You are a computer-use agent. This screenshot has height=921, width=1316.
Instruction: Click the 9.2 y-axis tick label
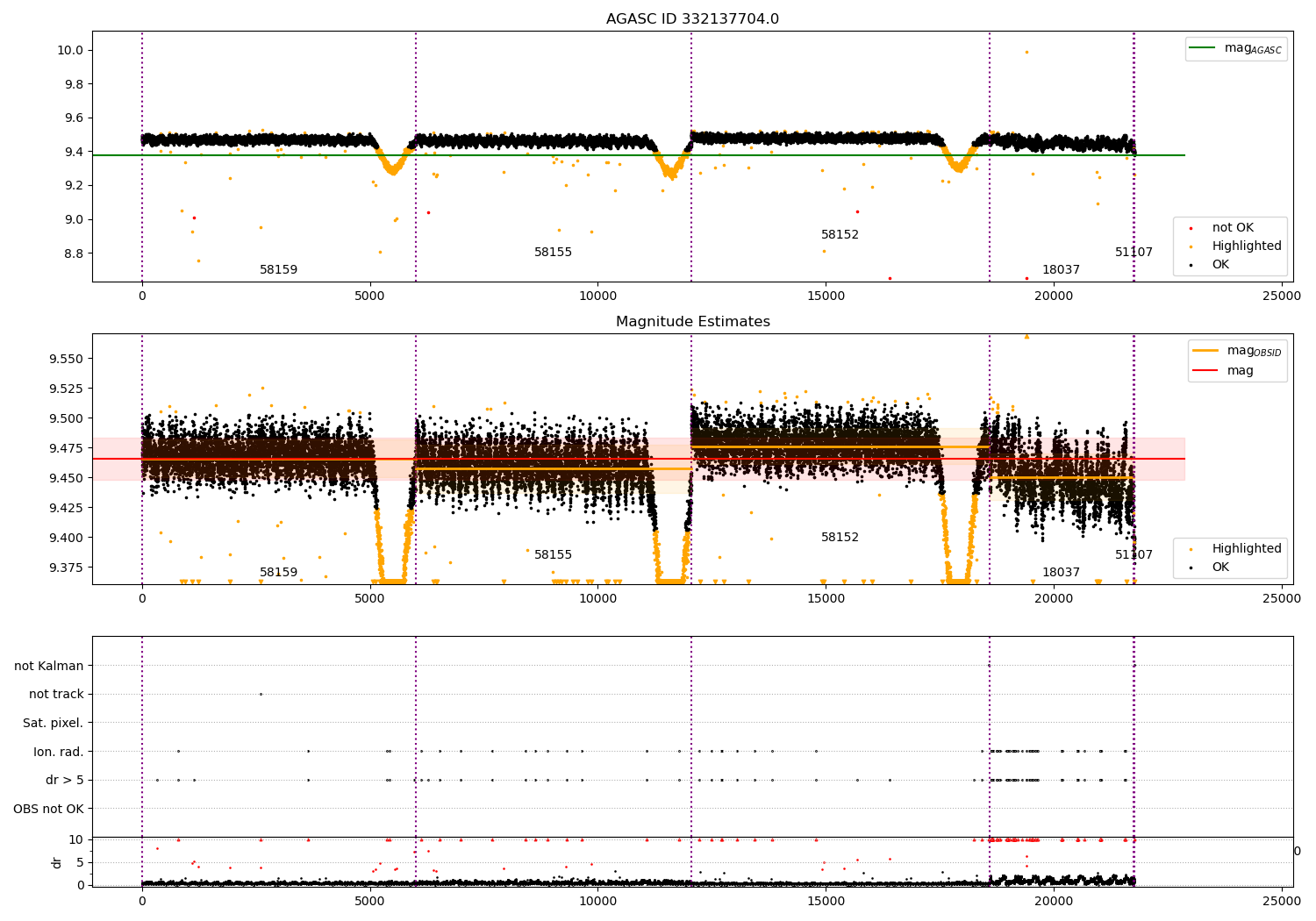coord(74,186)
